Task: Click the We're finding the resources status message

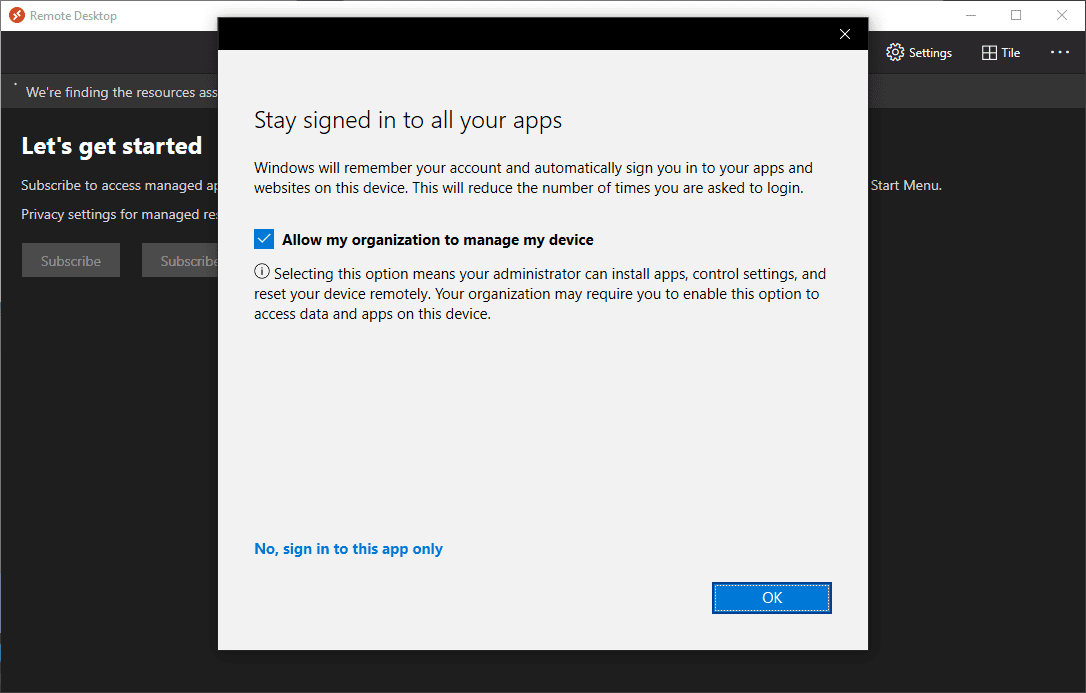Action: [121, 92]
